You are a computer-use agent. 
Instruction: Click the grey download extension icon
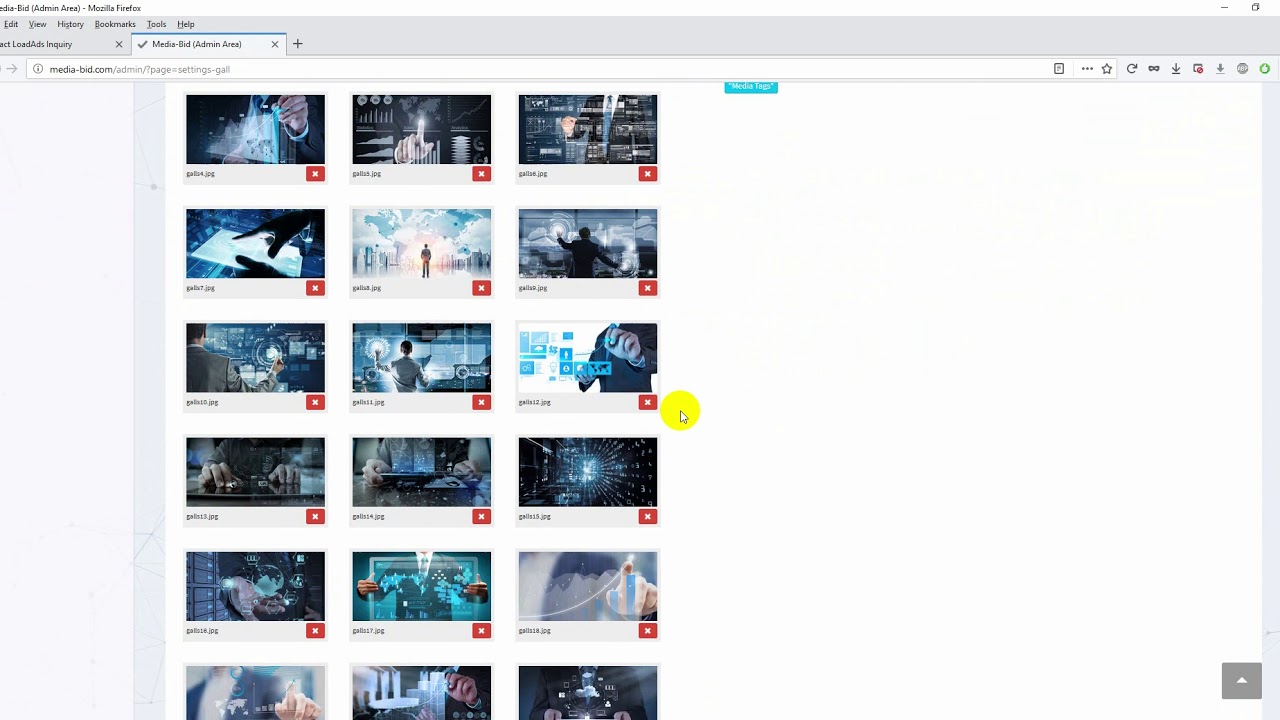[1220, 69]
